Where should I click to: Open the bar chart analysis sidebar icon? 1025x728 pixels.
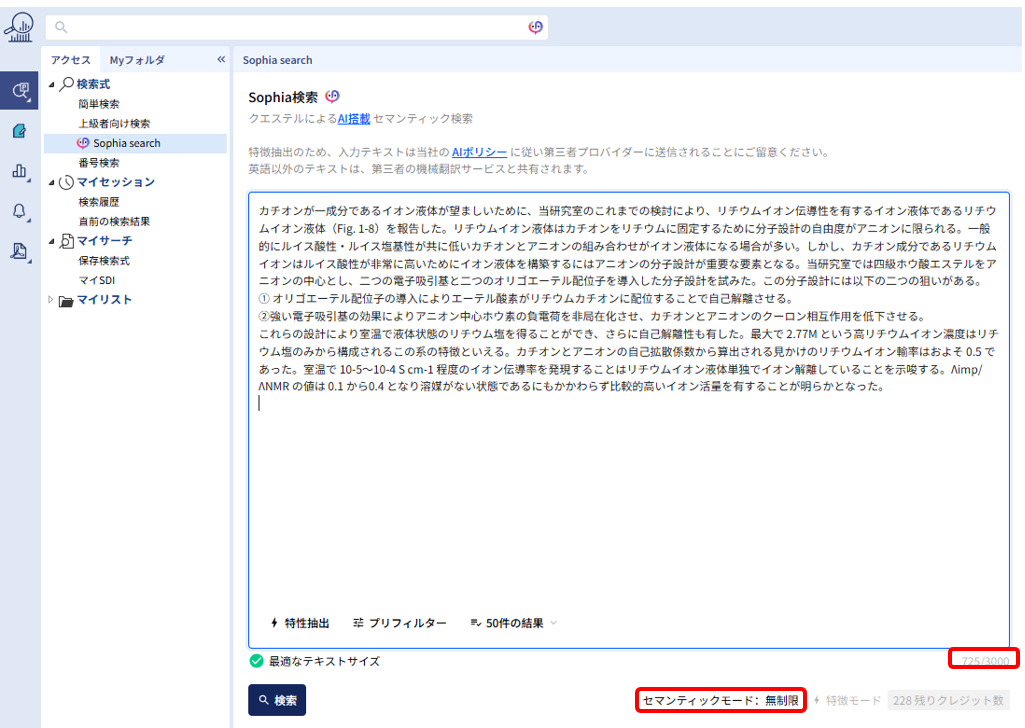pyautogui.click(x=20, y=171)
